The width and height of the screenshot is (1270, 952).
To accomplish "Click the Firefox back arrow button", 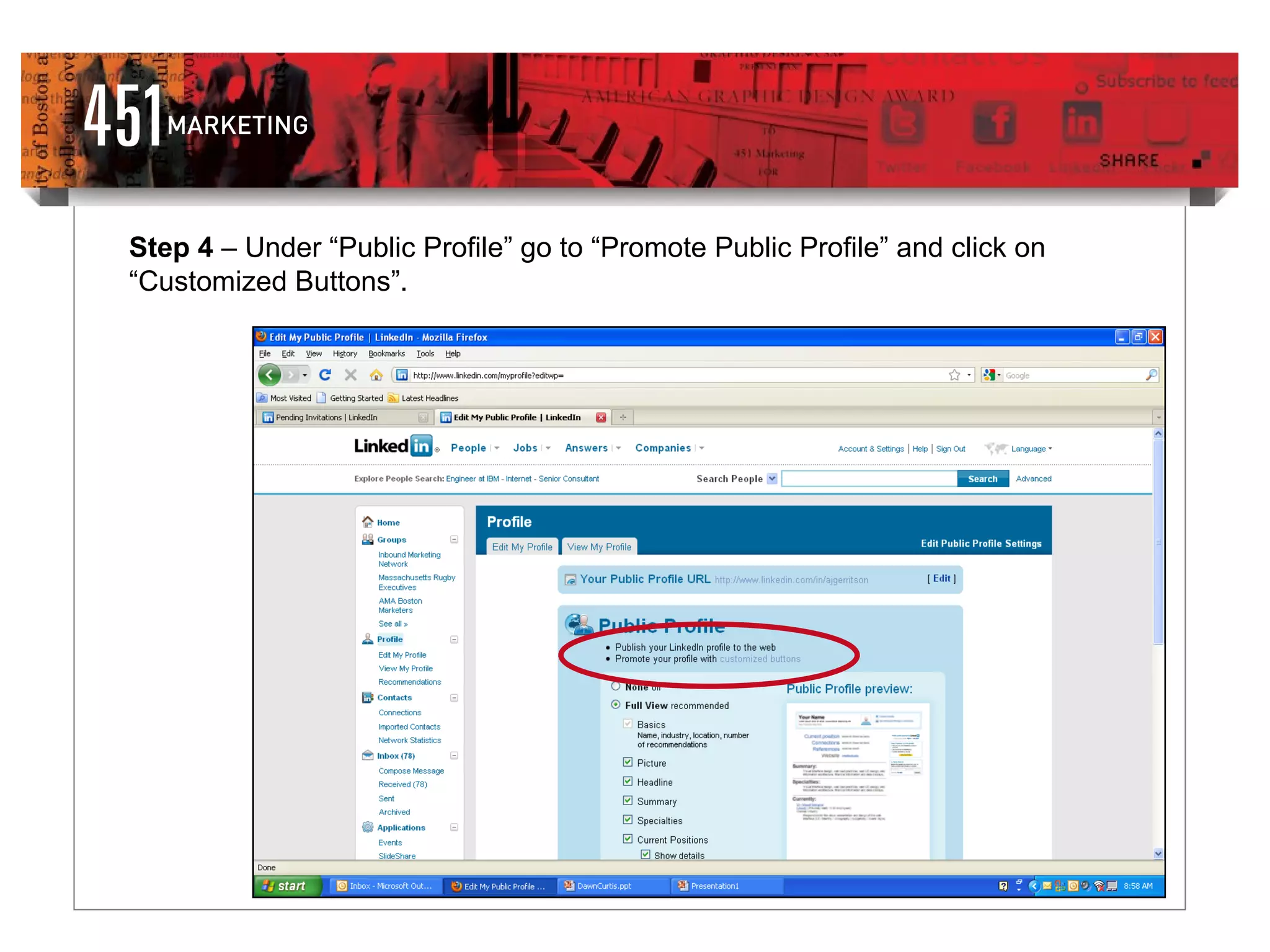I will click(270, 374).
